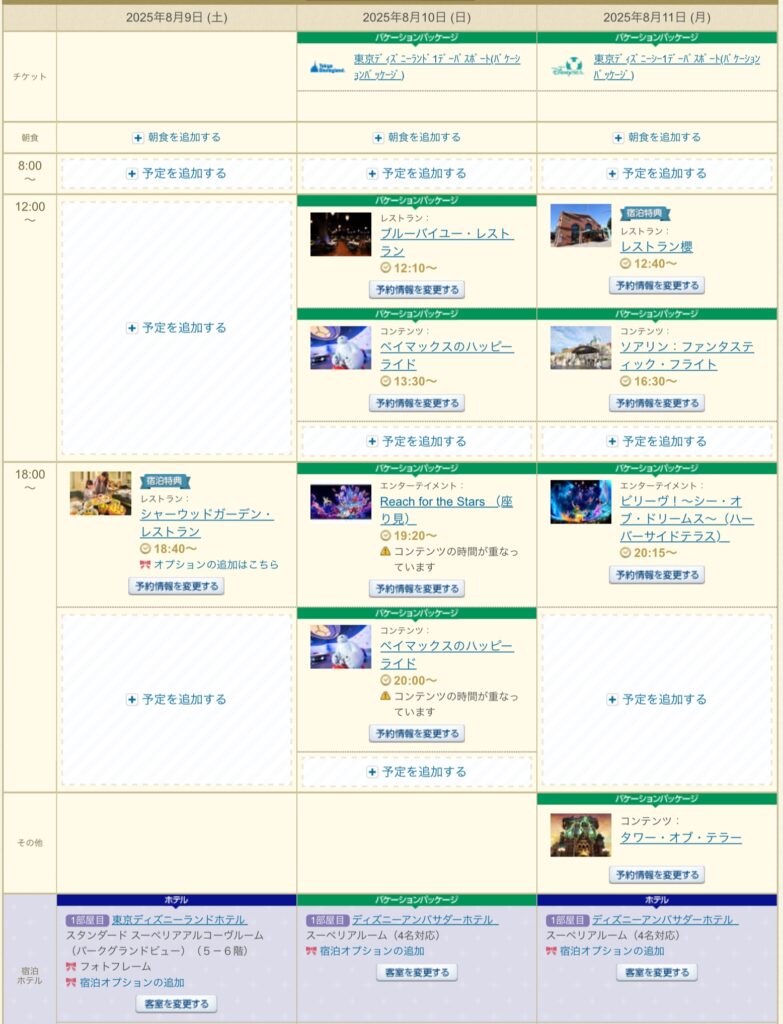Screen dimensions: 783x1024
Task: Add afternoon plan below Baymax on August 10
Action: (417, 441)
